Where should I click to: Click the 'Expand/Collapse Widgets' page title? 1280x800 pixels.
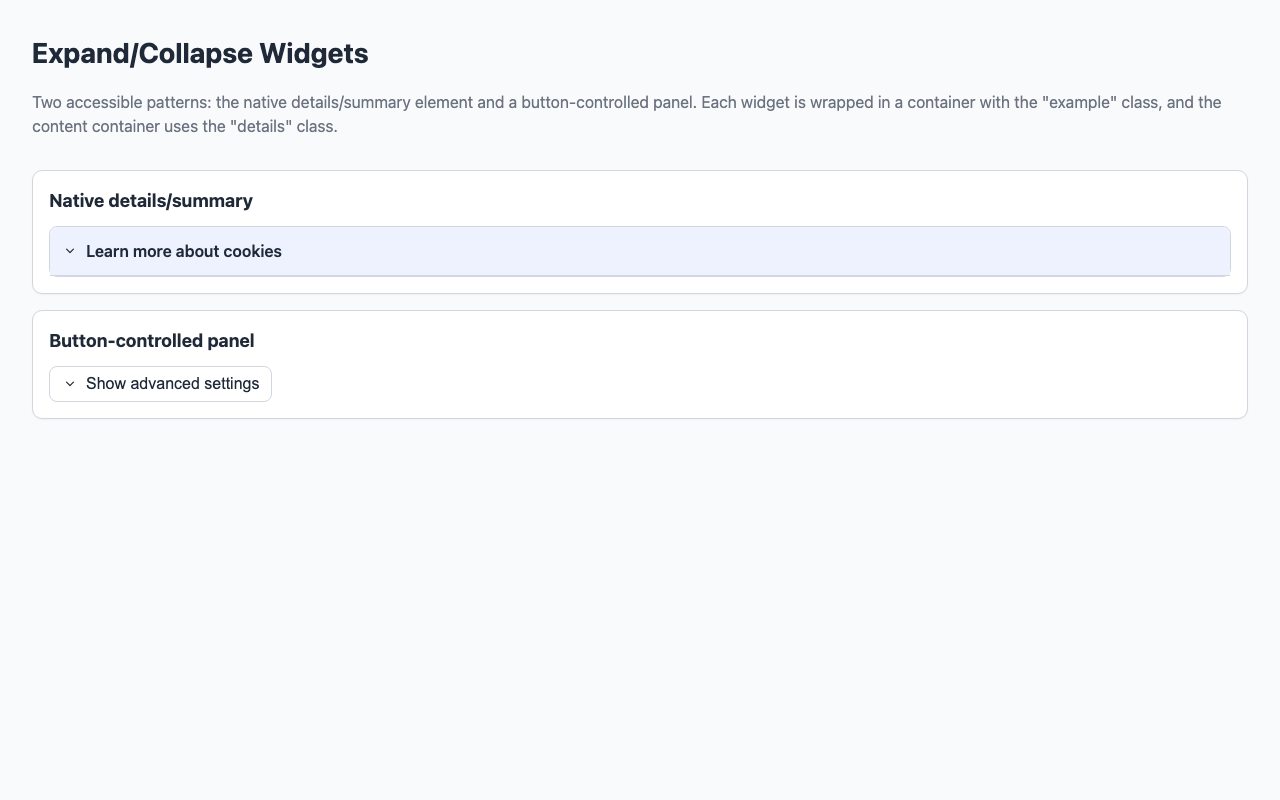200,53
